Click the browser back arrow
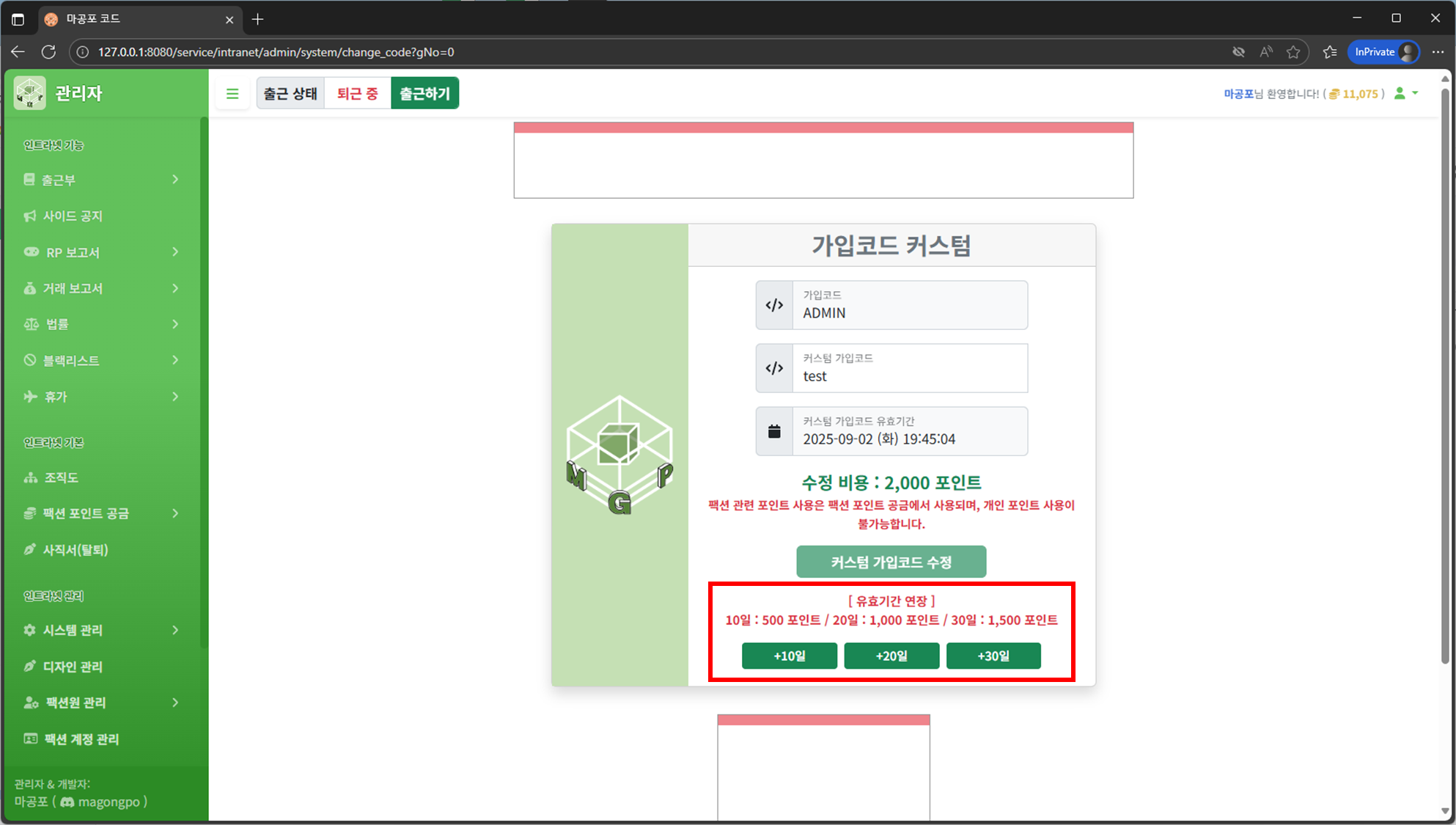The height and width of the screenshot is (825, 1456). (18, 52)
